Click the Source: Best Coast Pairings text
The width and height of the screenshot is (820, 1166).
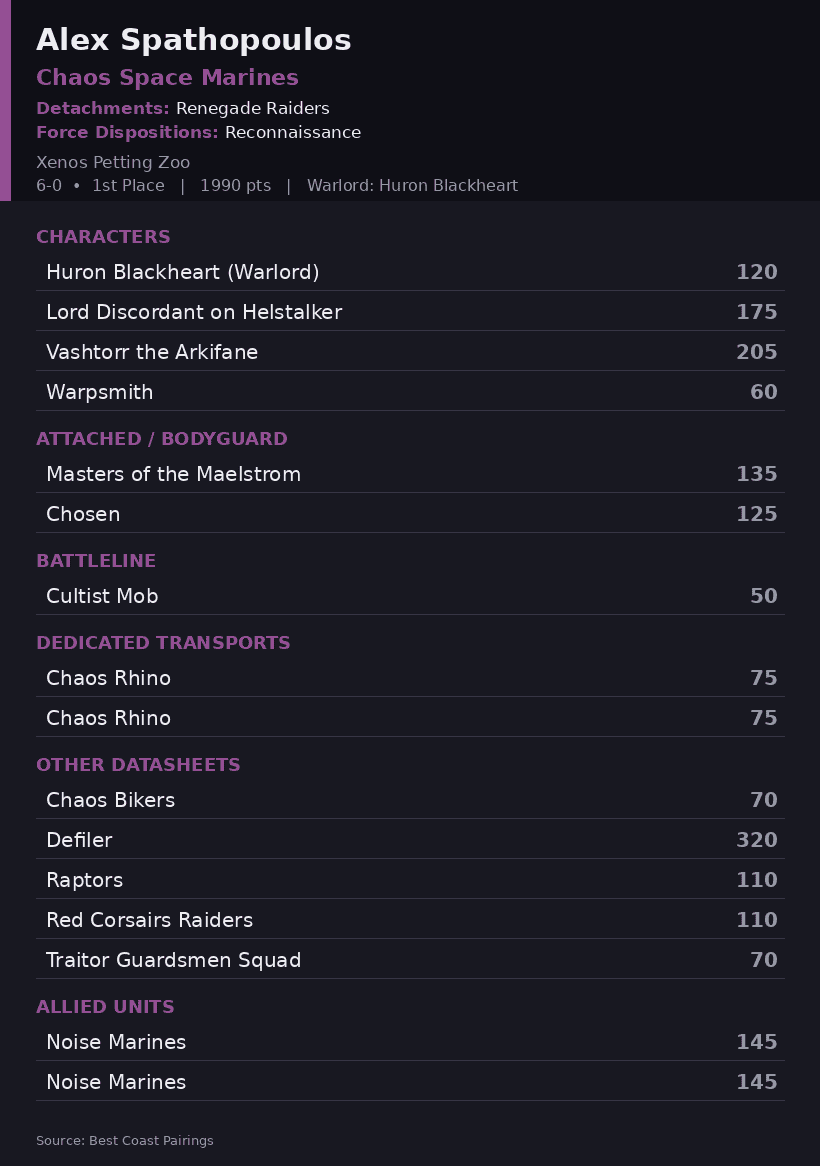pyautogui.click(x=125, y=1141)
